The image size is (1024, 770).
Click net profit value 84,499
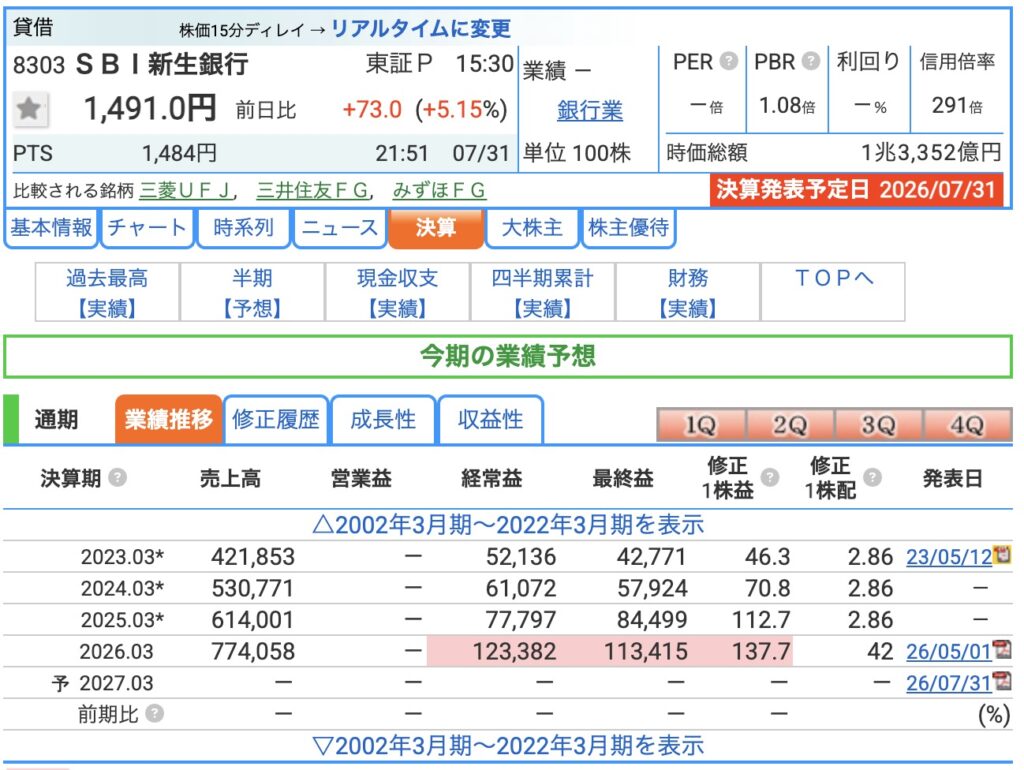coord(652,619)
